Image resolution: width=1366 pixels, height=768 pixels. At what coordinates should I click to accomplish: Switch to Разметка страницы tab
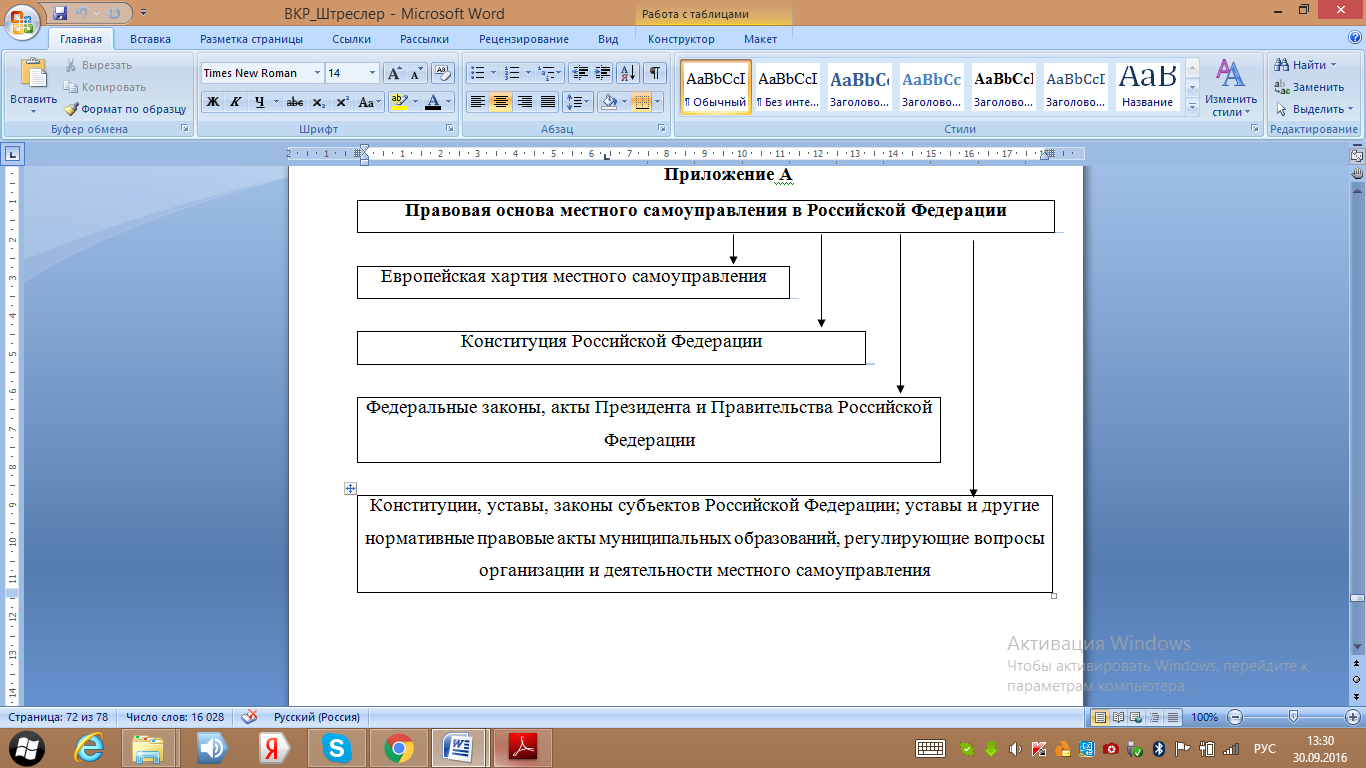251,39
